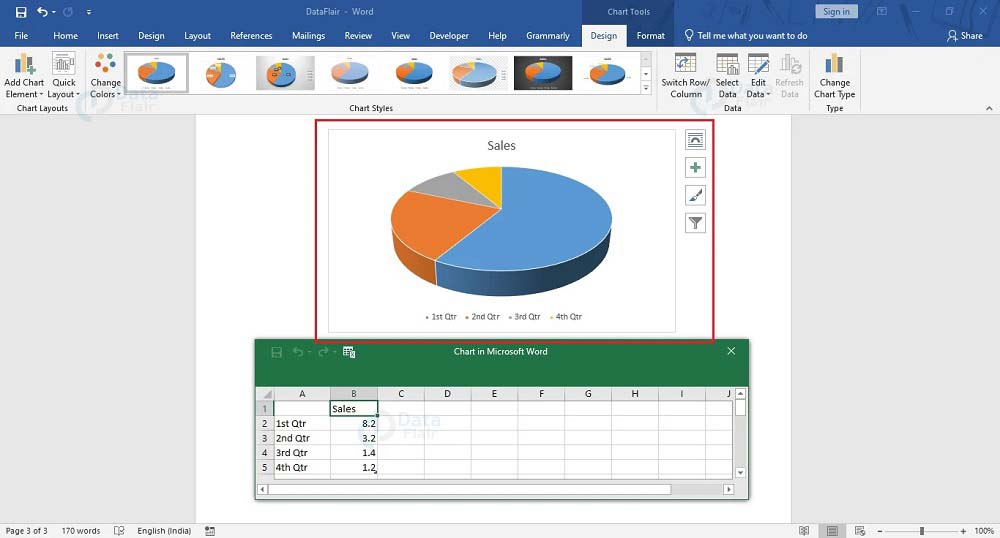Click the zoom out minus button
Viewport: 1000px width, 538px height.
coord(880,531)
